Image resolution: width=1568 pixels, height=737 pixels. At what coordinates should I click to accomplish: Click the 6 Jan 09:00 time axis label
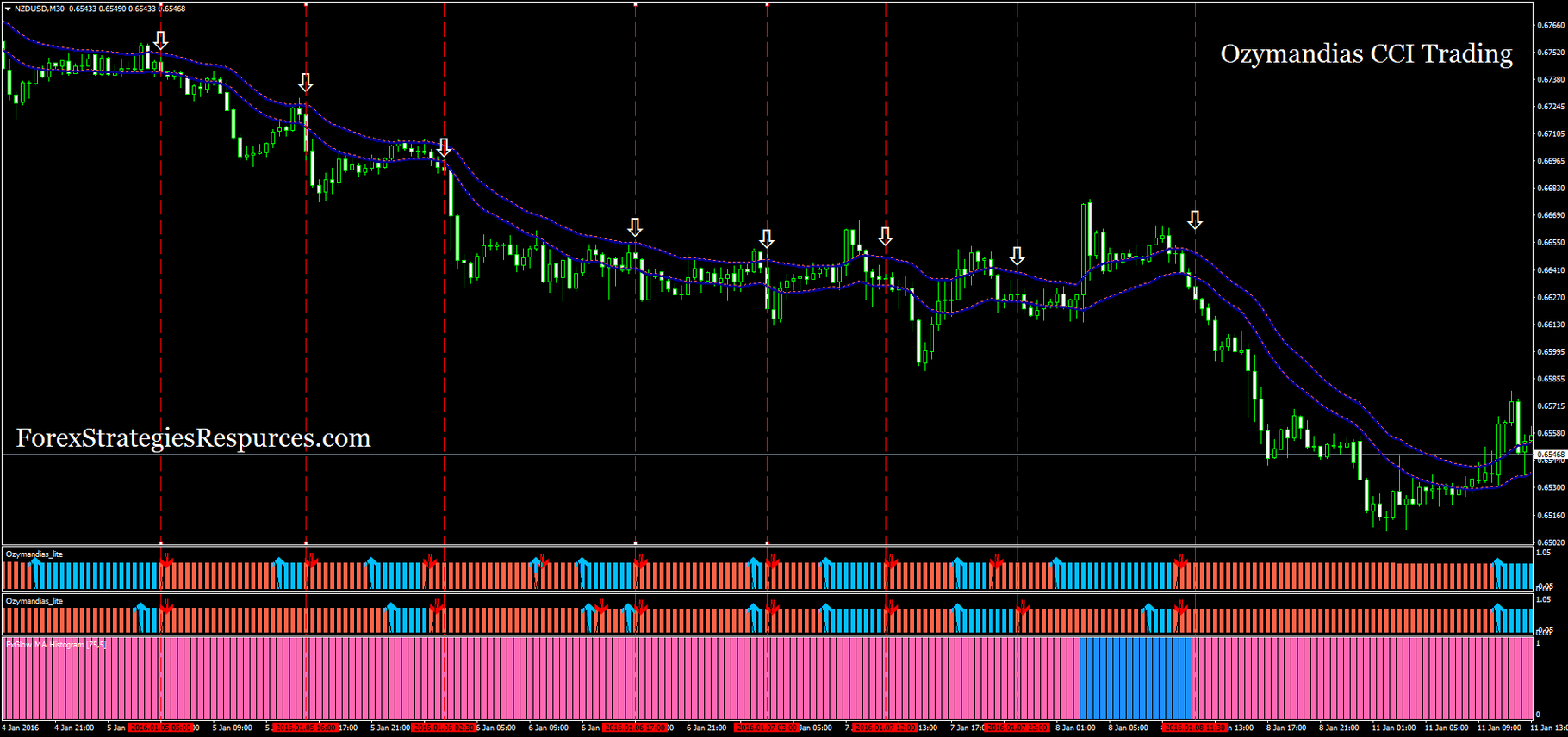coord(549,728)
